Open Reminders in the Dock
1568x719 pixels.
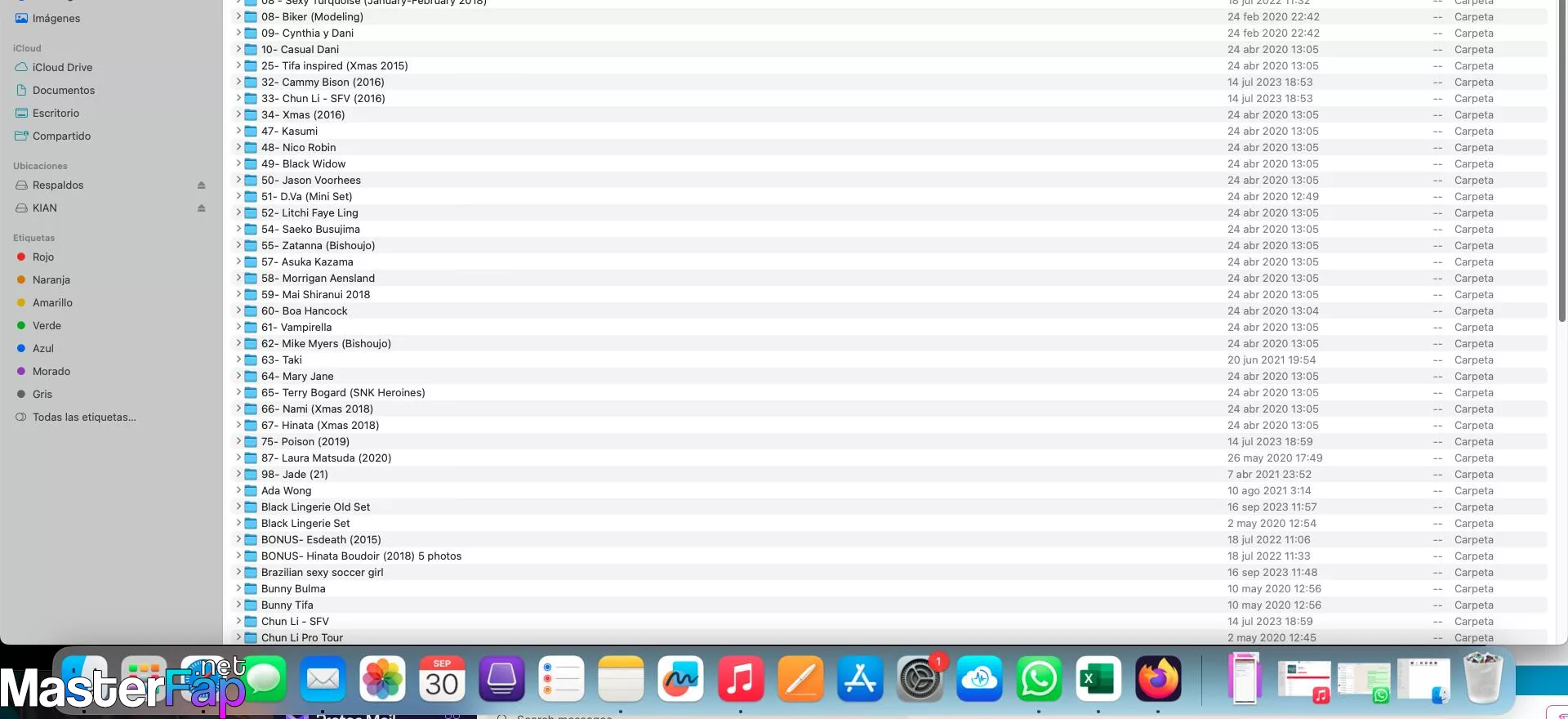(561, 679)
